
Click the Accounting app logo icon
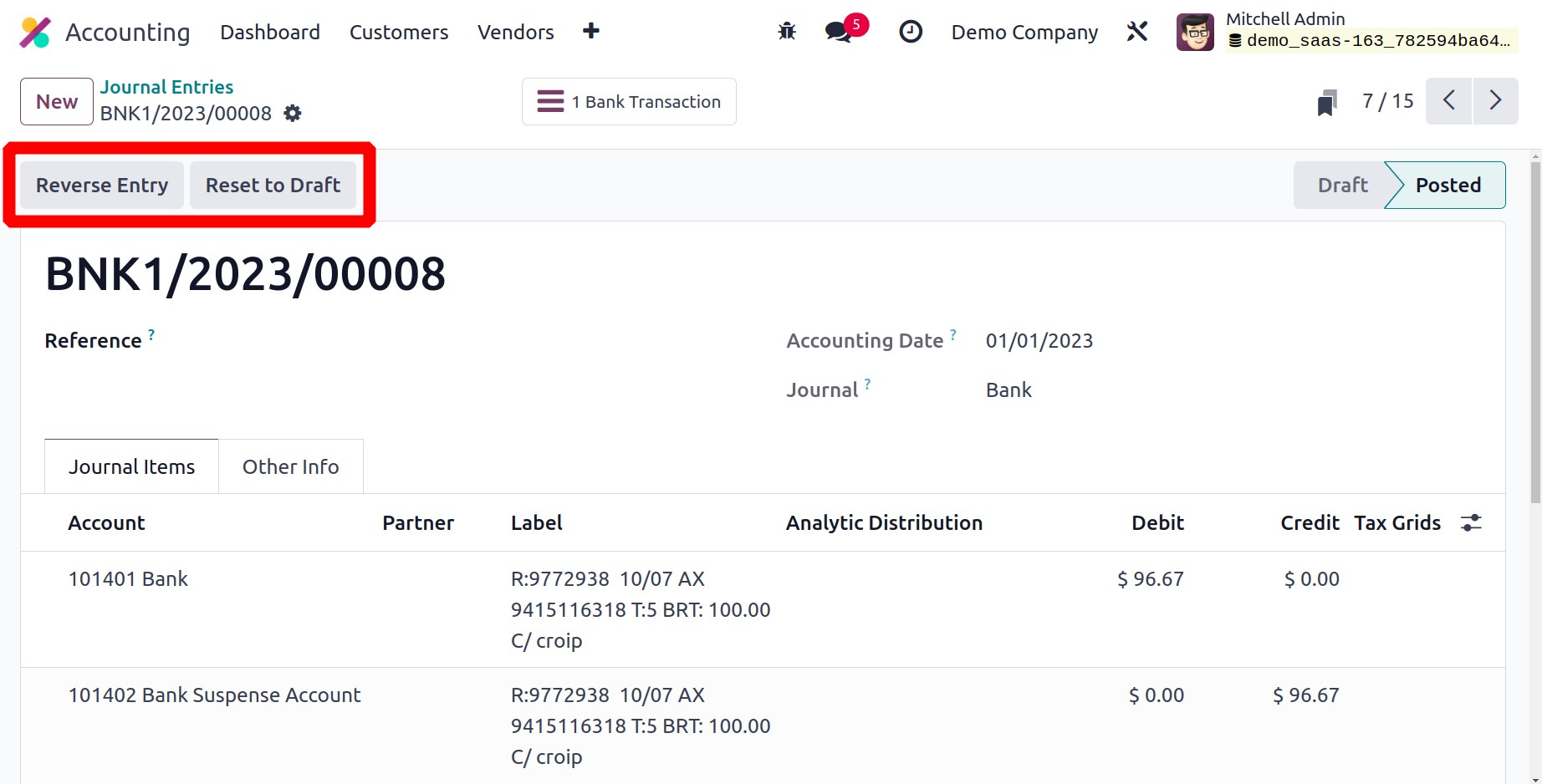click(34, 33)
